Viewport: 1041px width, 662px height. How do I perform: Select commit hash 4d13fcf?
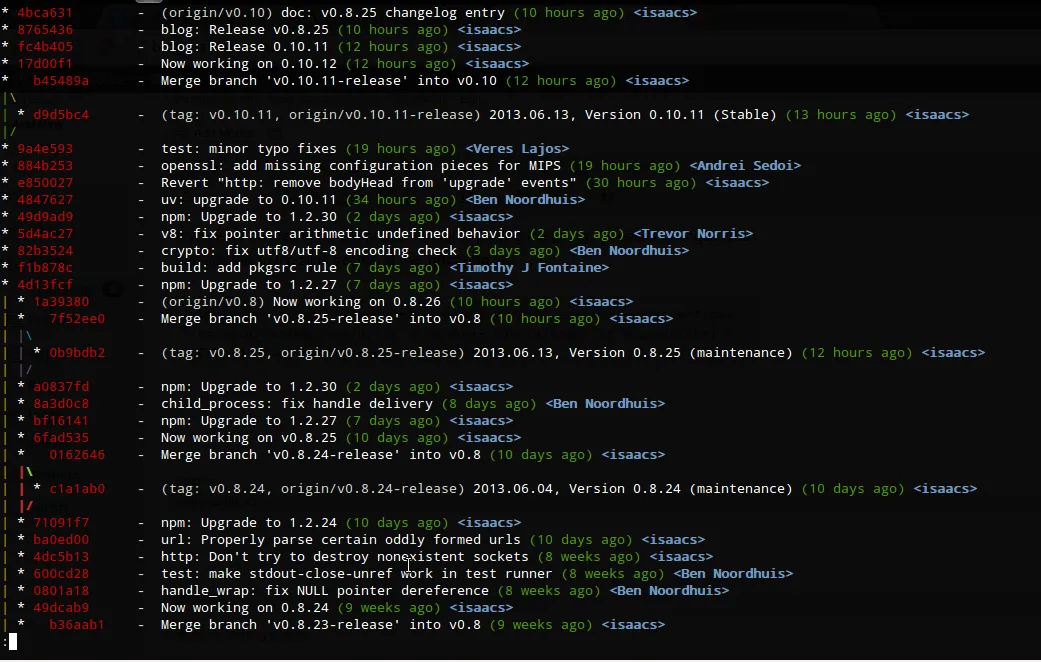[x=45, y=285]
